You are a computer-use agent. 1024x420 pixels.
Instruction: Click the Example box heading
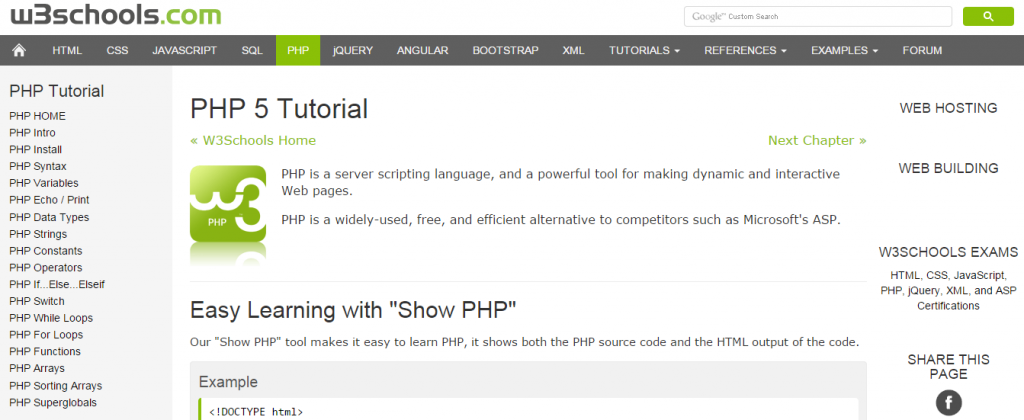[228, 382]
